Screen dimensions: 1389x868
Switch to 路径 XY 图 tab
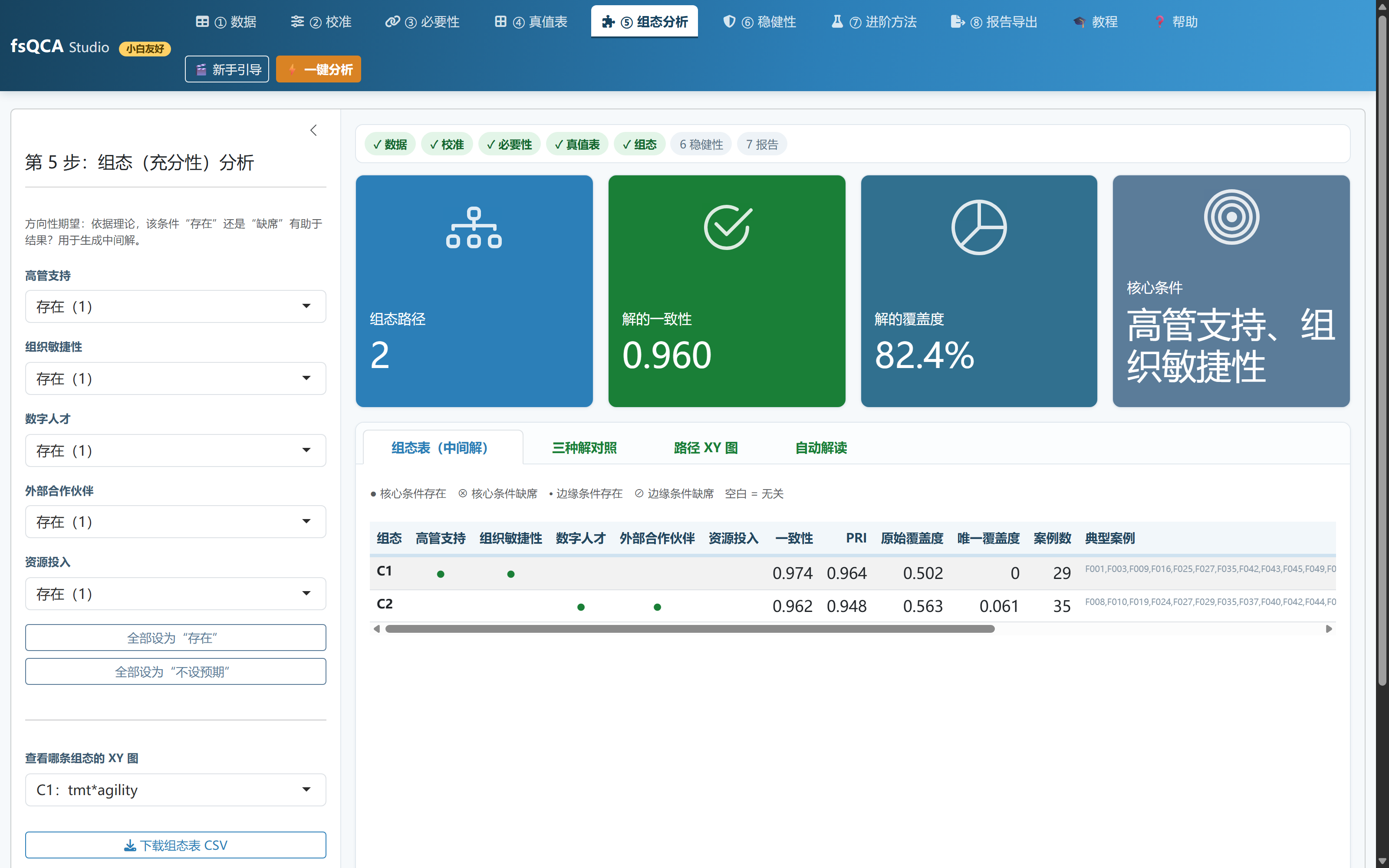pos(705,448)
